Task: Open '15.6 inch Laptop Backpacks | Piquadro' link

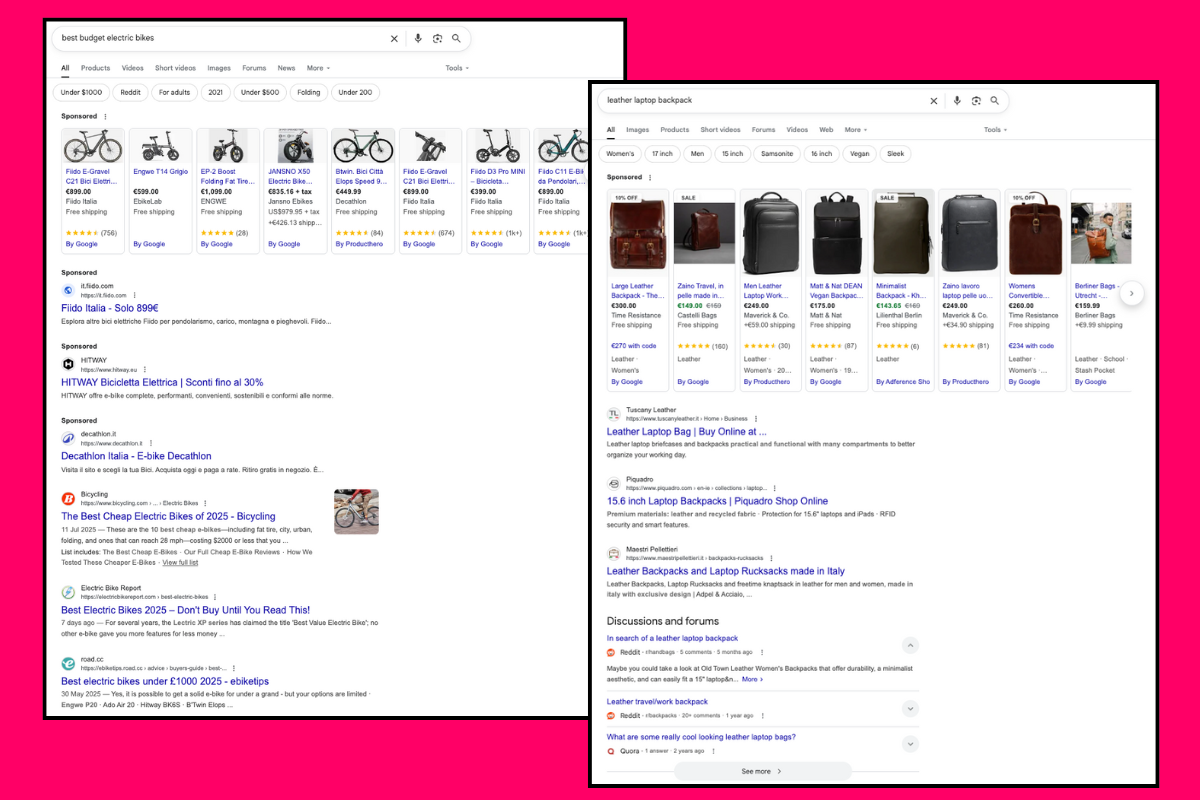Action: click(717, 501)
